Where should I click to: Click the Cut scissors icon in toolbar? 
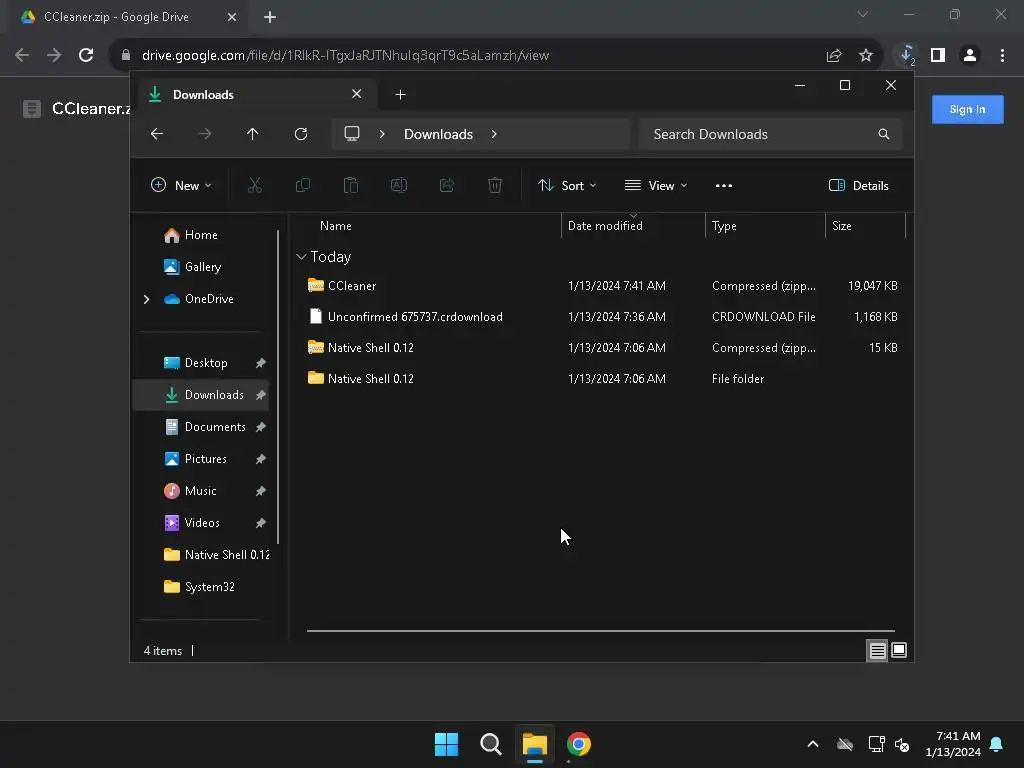click(x=255, y=185)
